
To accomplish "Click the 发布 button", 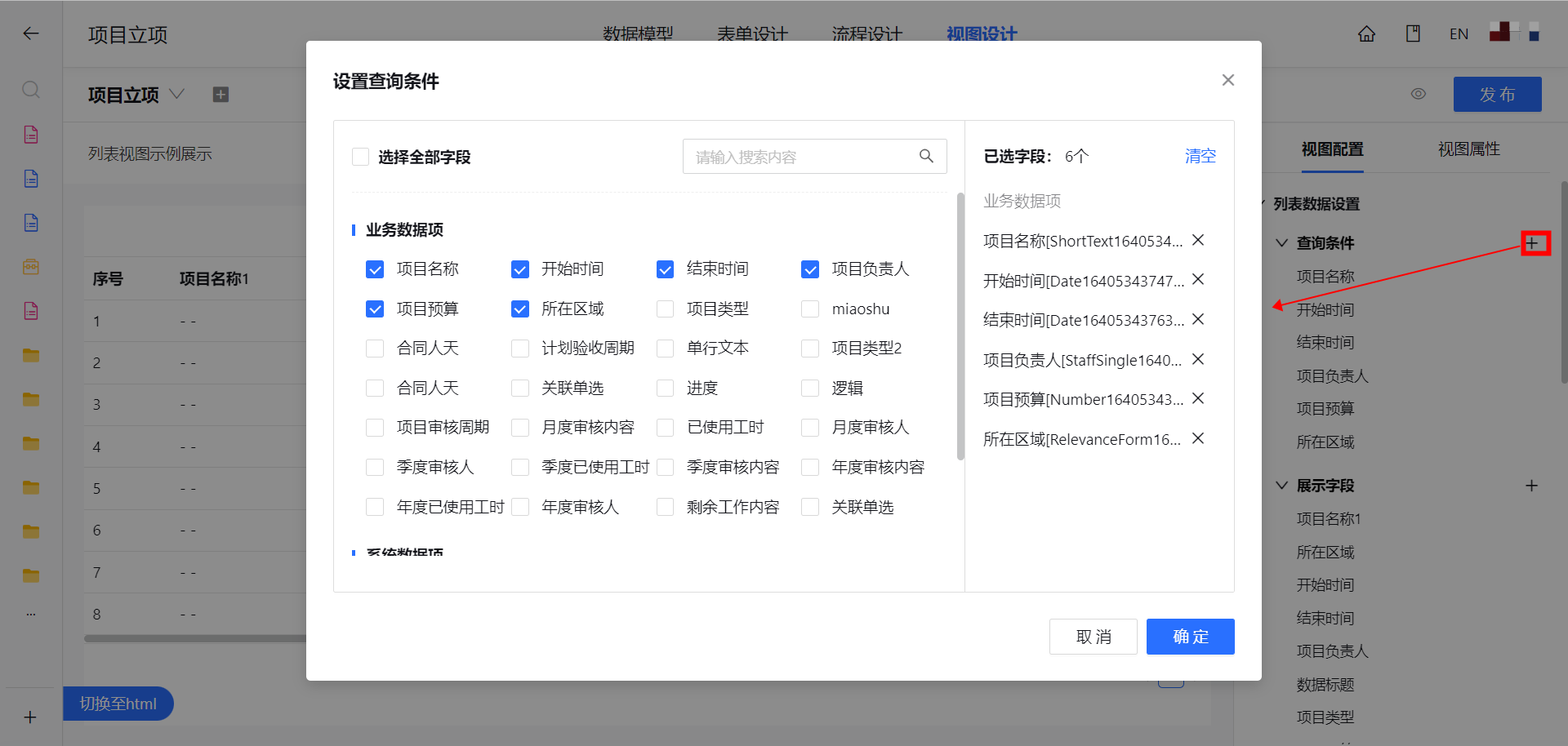I will click(x=1498, y=95).
